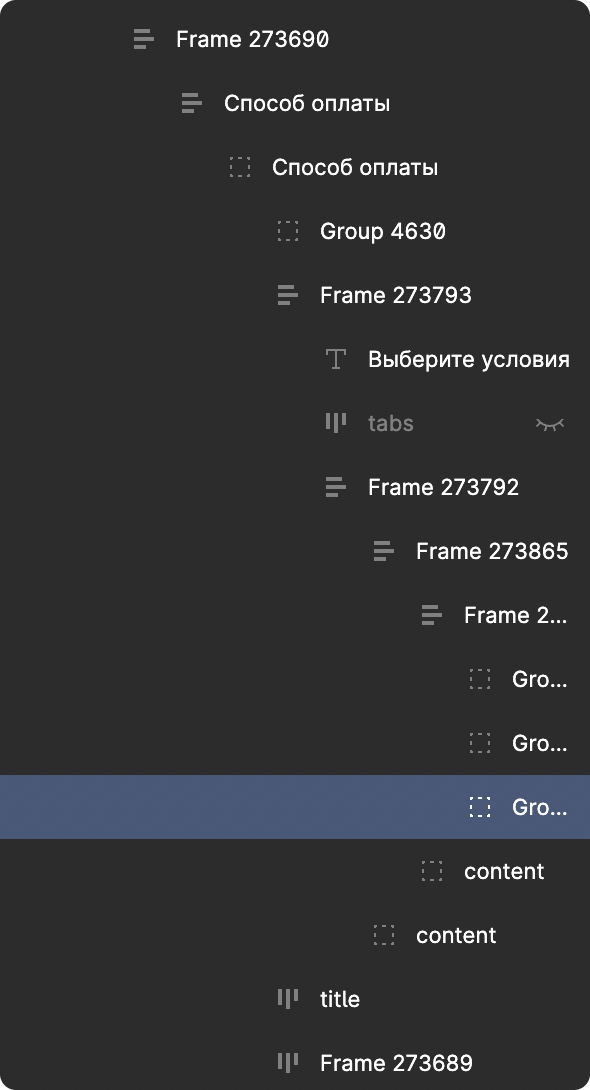Click the group icon next to Group 4630
Viewport: 590px width, 1090px height.
tap(287, 231)
